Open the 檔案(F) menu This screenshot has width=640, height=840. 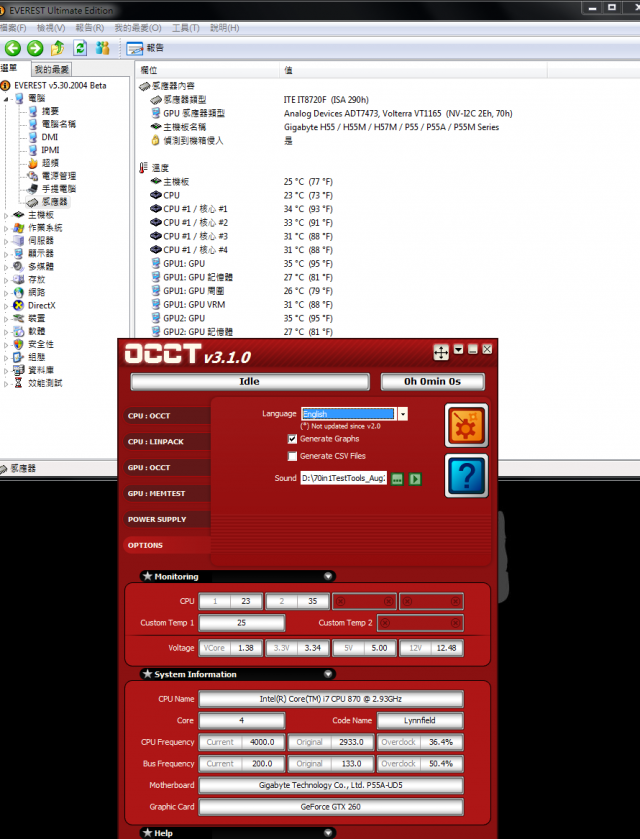[x=13, y=28]
